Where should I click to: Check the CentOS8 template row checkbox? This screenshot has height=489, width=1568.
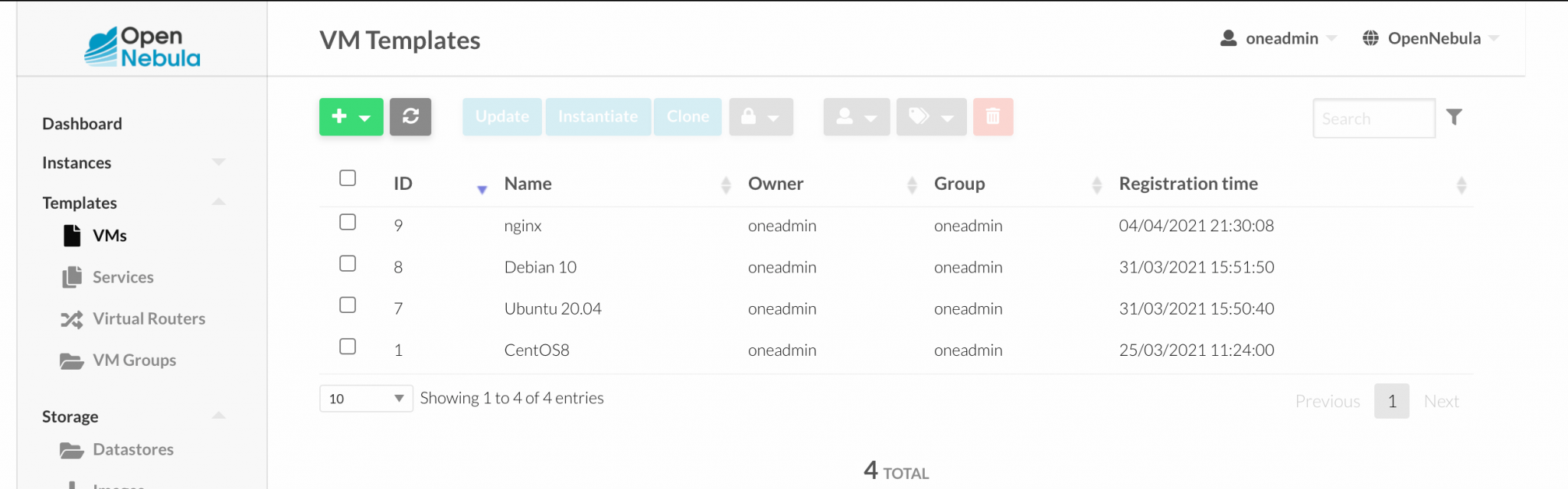(x=348, y=346)
